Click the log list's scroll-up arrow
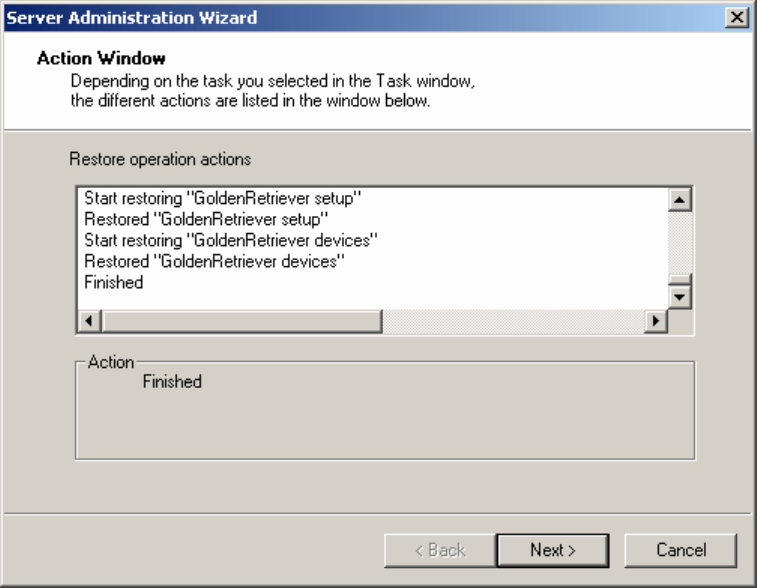Screen dimensions: 757x588 (x=681, y=200)
